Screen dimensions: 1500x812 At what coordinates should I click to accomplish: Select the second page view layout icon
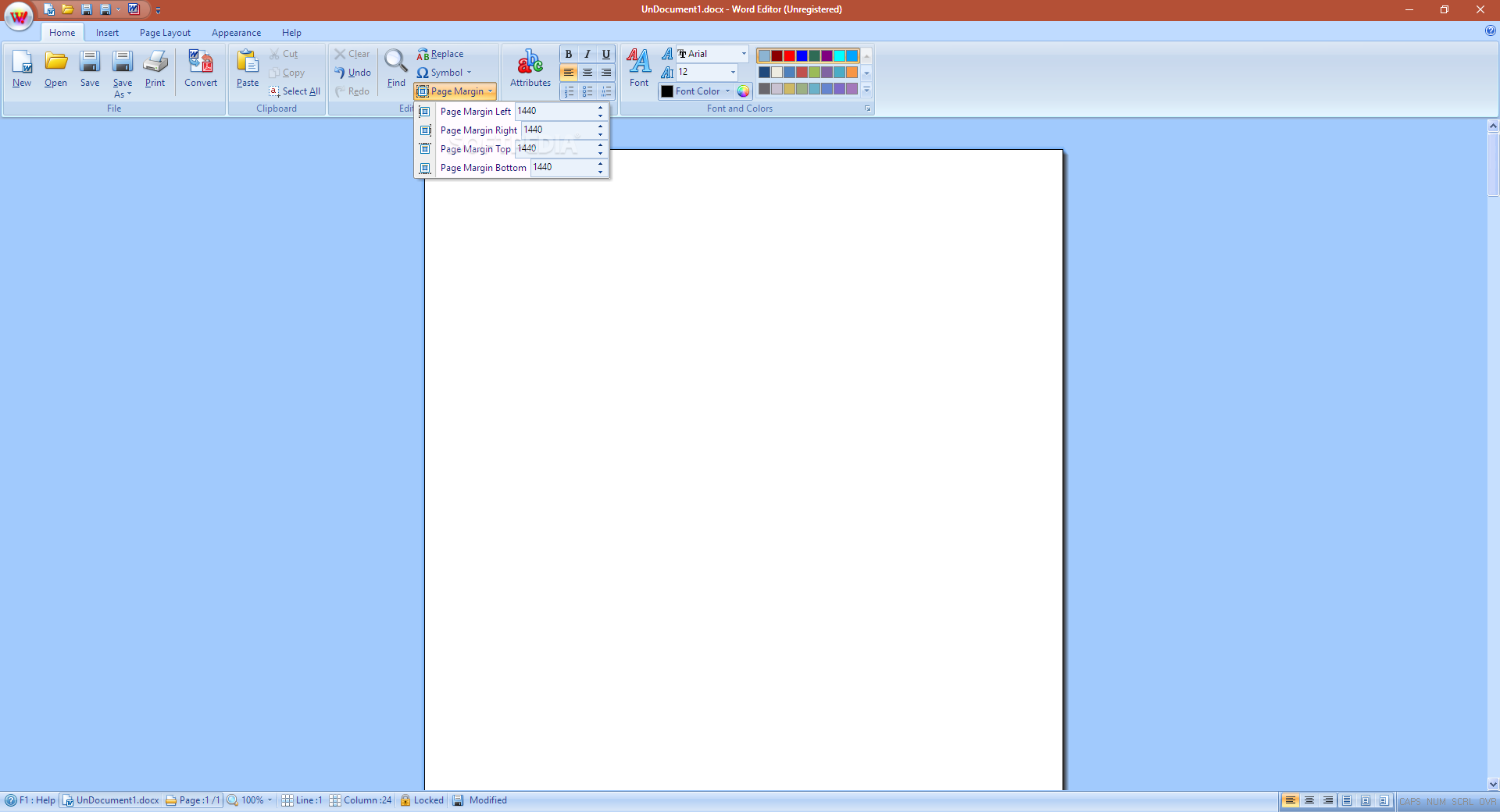point(1366,800)
